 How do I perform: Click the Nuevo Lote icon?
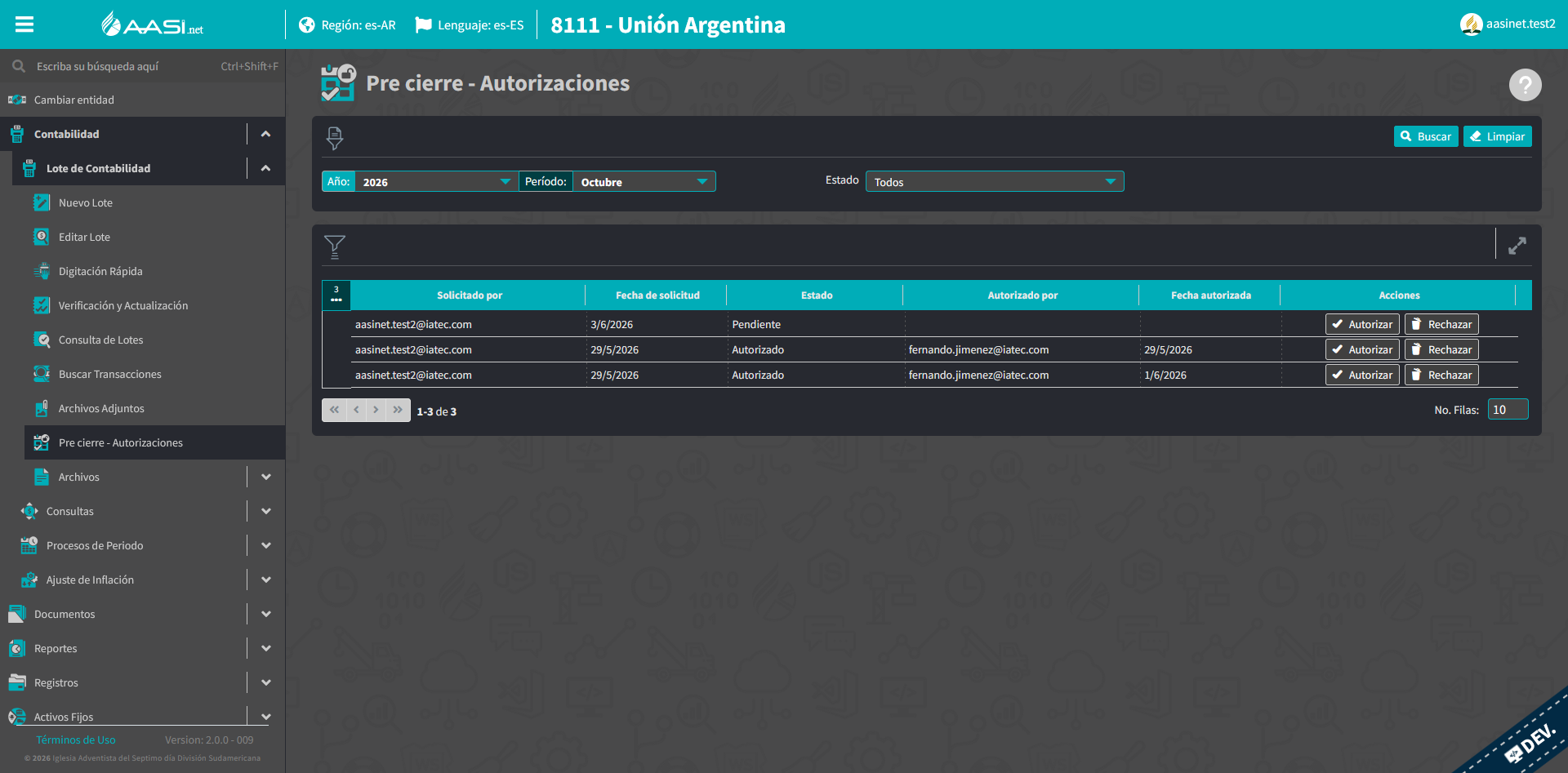pos(42,202)
